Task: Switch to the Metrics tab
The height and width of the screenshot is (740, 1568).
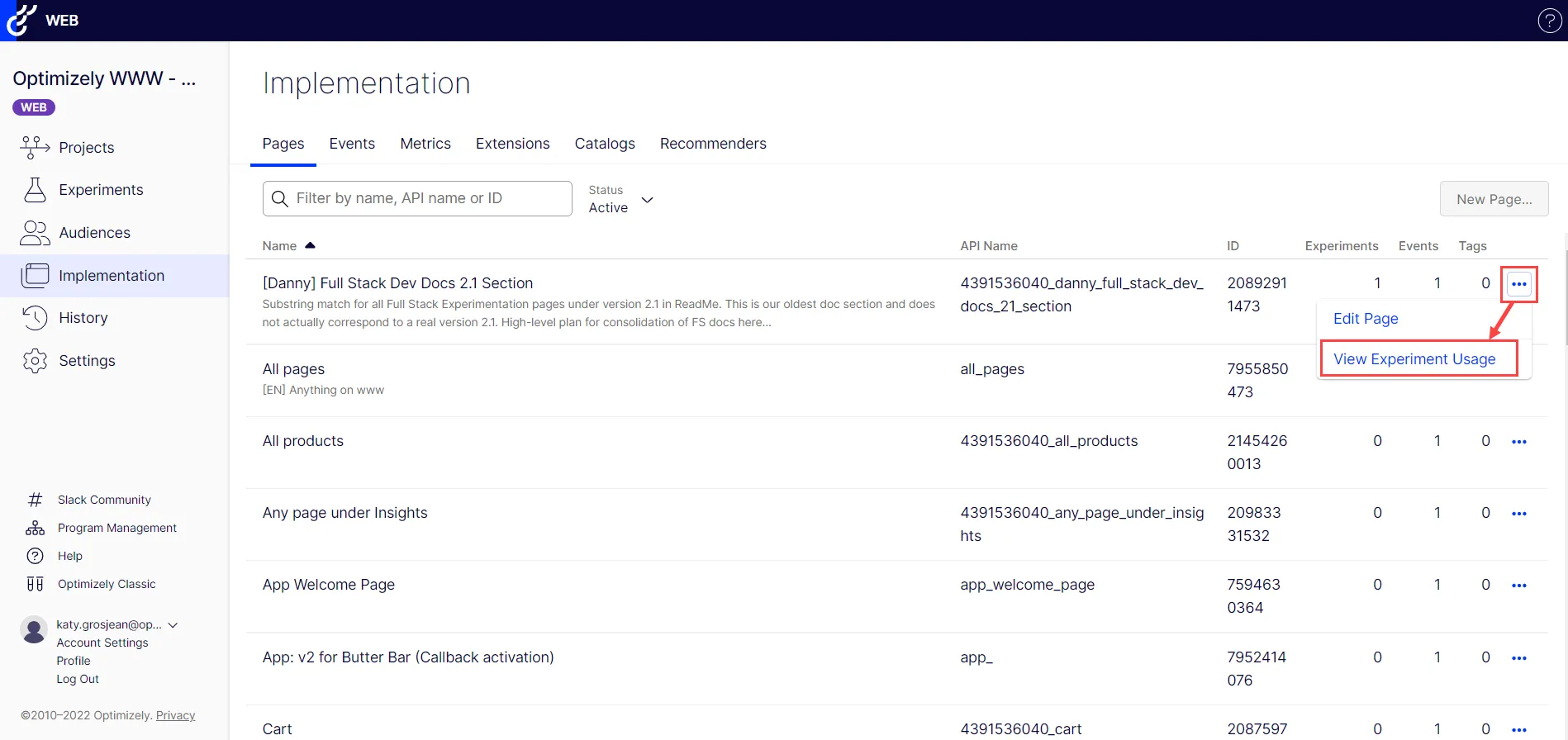Action: pyautogui.click(x=425, y=144)
